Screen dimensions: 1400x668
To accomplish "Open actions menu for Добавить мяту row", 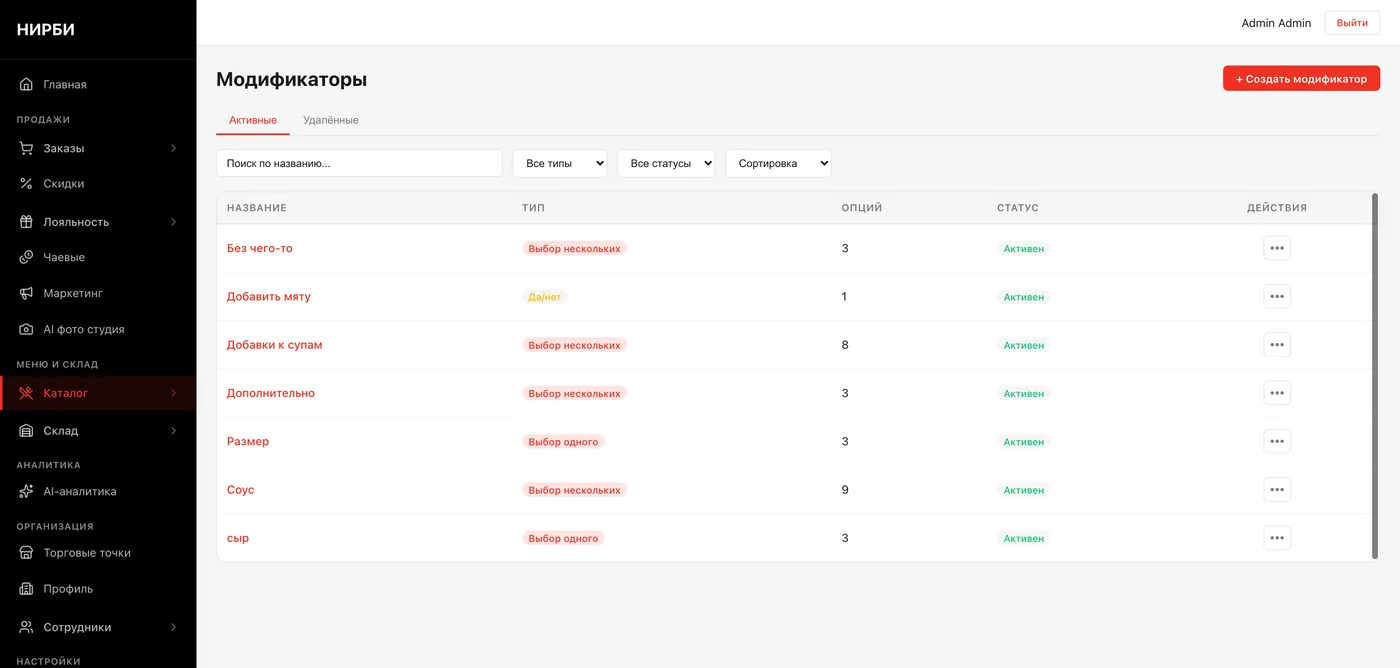I will (x=1277, y=296).
